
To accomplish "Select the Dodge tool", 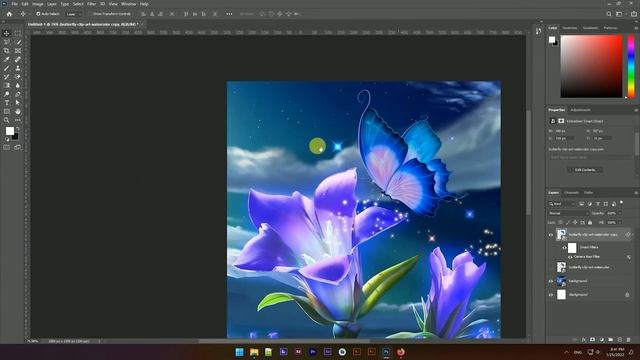I will click(7, 94).
